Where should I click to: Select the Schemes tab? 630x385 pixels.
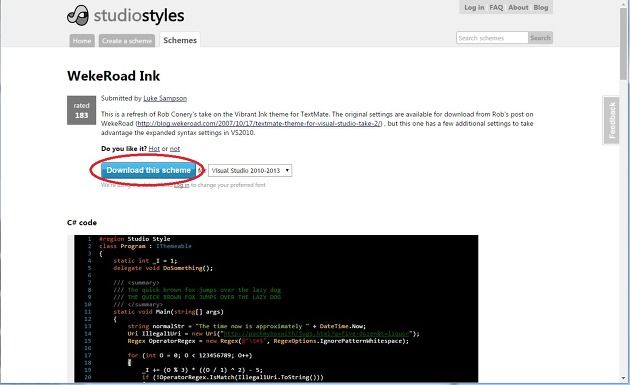click(x=180, y=40)
